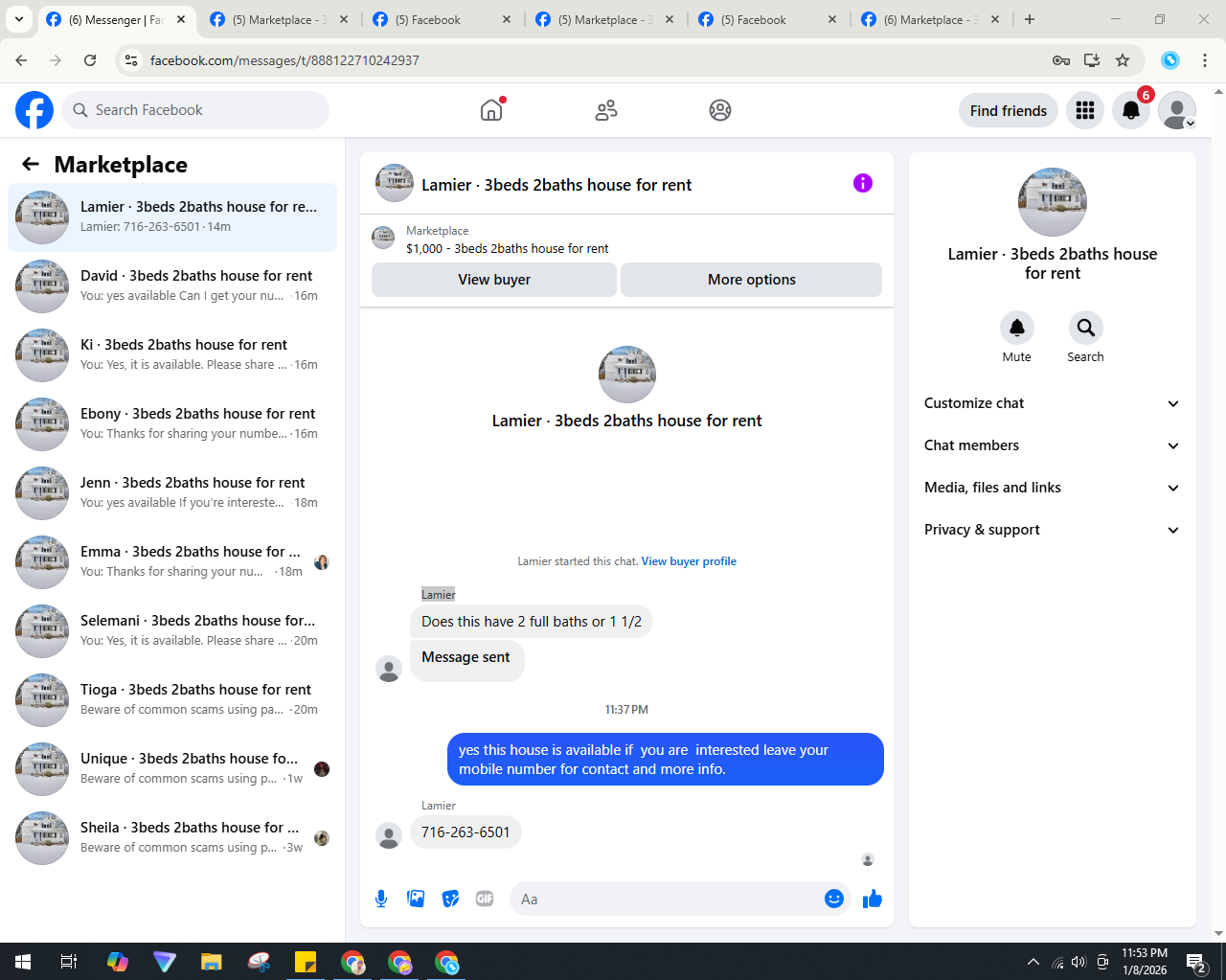Open Emma's house for rent conversation

click(x=172, y=562)
